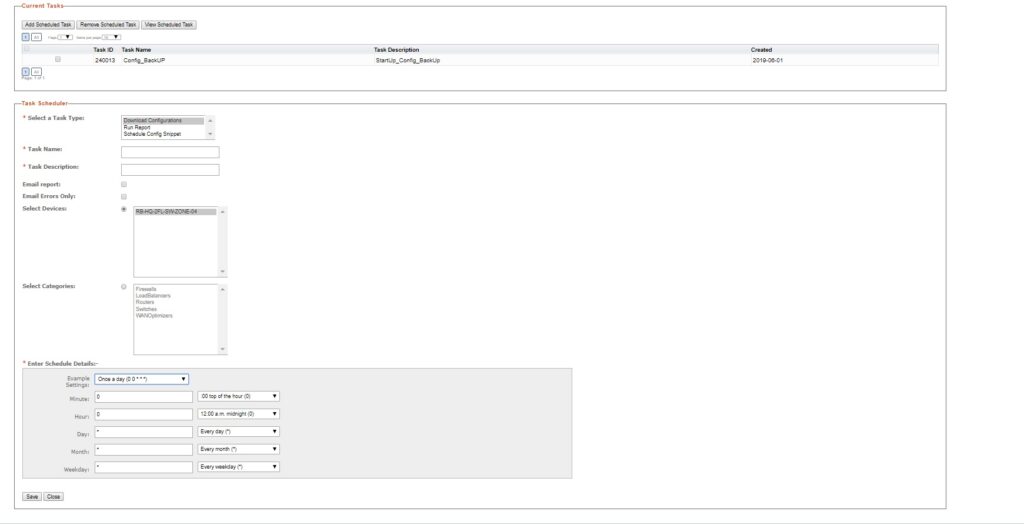Click the Day value field
This screenshot has width=1024, height=525.
click(144, 432)
